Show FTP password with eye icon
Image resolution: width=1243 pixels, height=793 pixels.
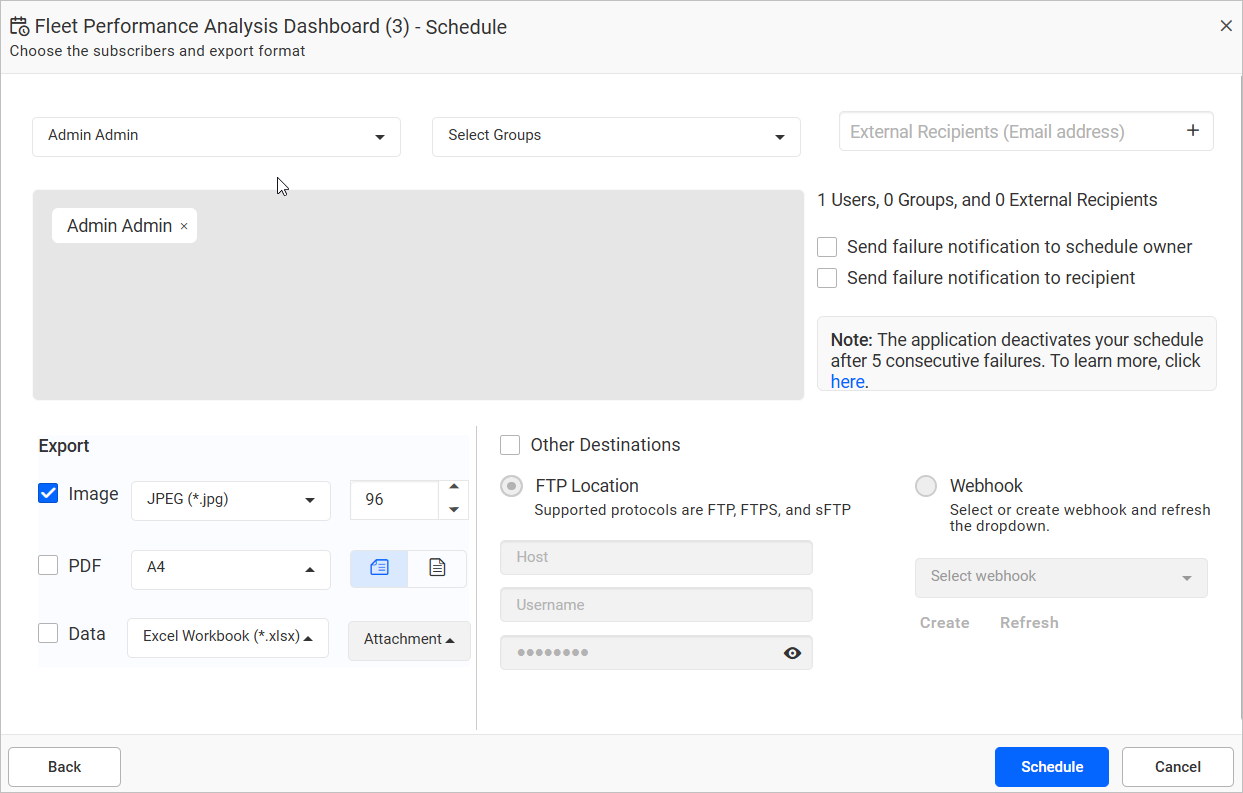pyautogui.click(x=792, y=653)
